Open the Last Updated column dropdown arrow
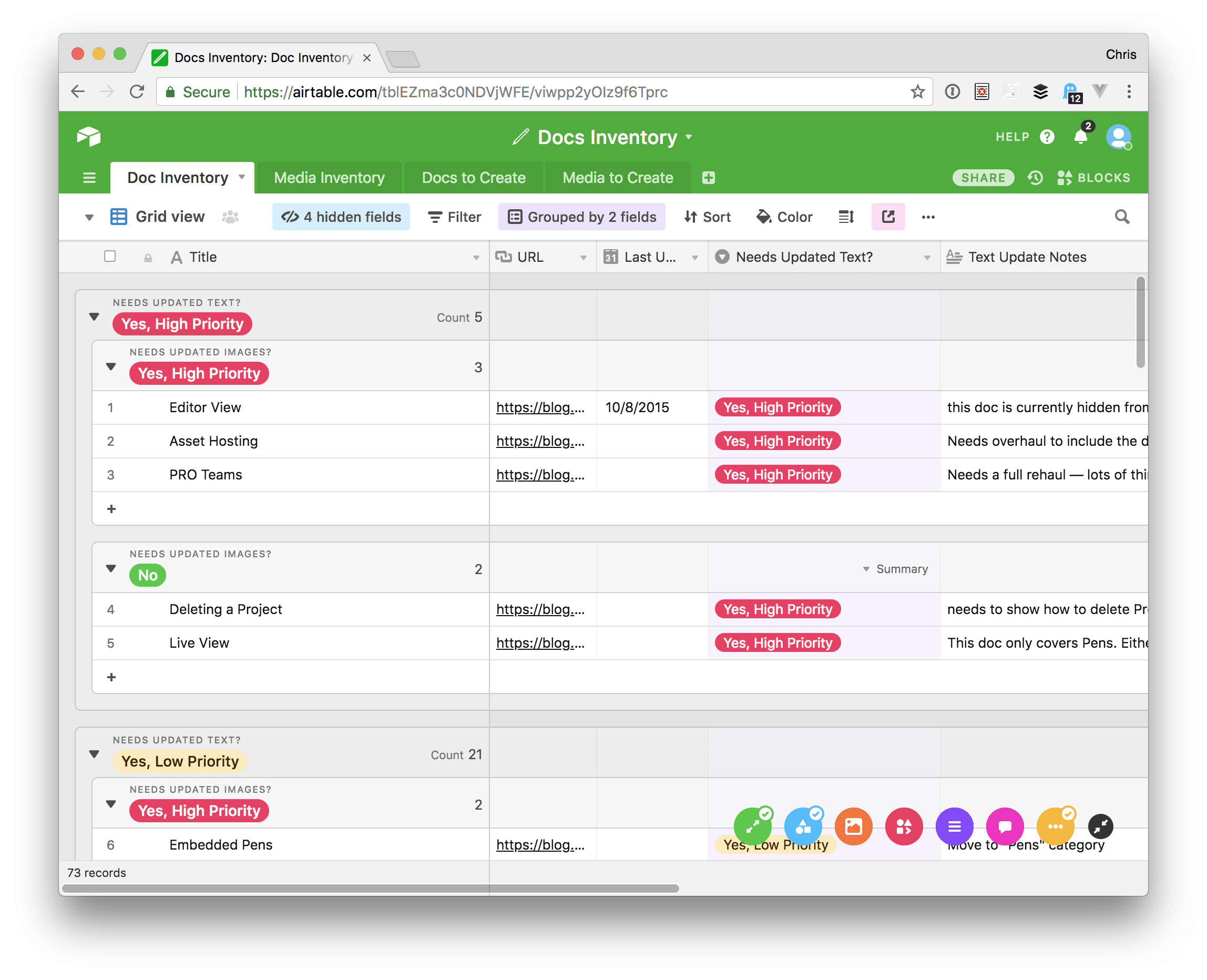Viewport: 1207px width, 980px height. pos(695,258)
